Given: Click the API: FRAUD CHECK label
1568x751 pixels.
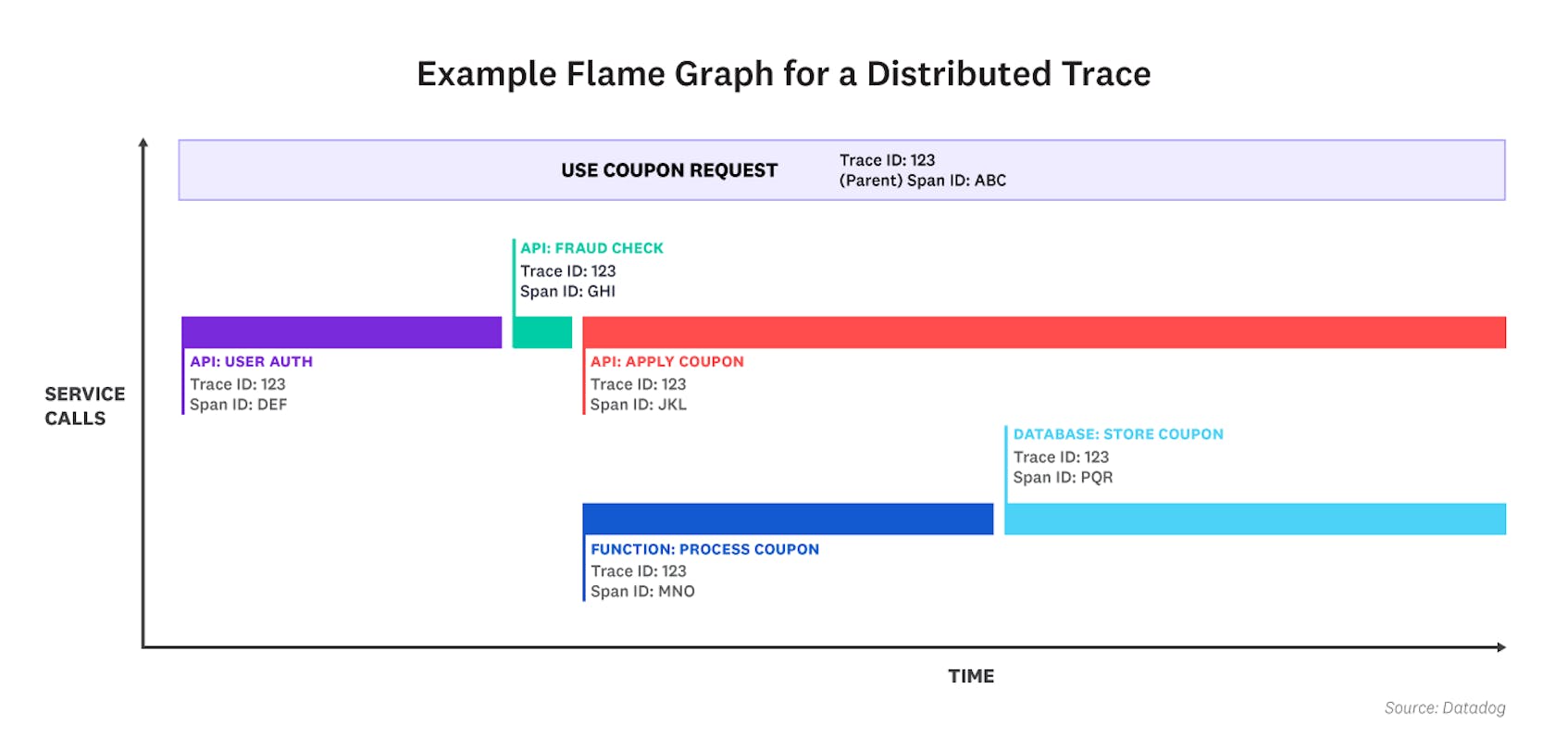Looking at the screenshot, I should pyautogui.click(x=591, y=248).
